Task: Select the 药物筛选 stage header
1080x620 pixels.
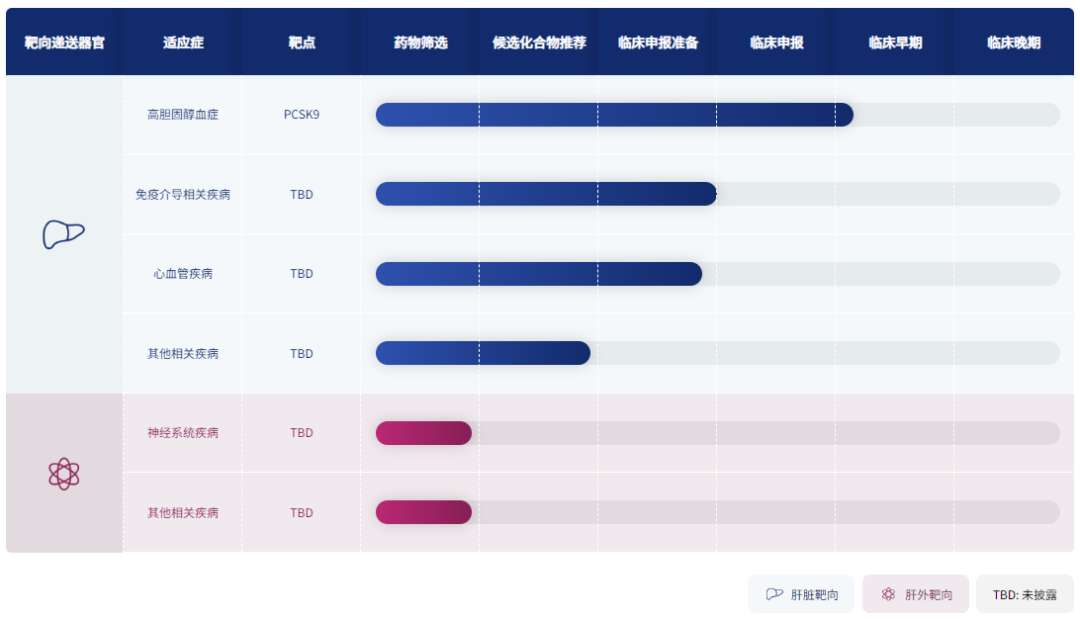Action: [420, 43]
